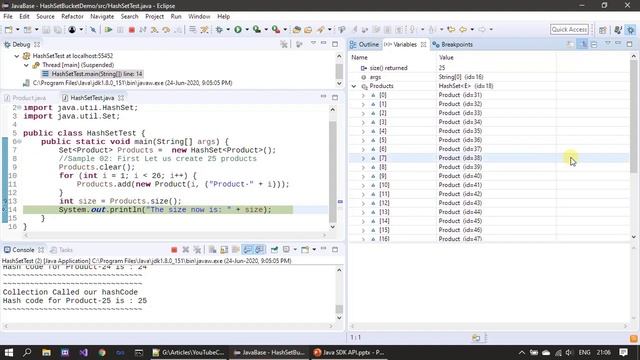Toggle Show Console When Standard Out Changes

[247, 249]
